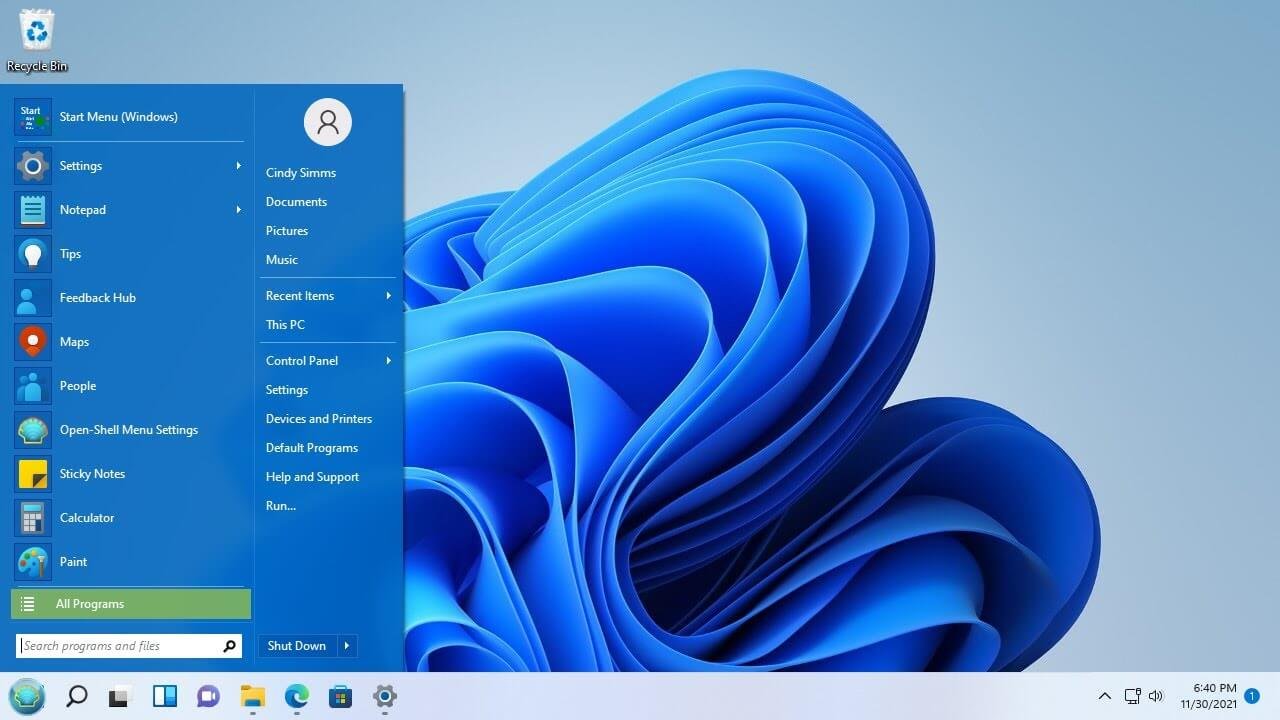Open Notepad from the start menu

tap(82, 209)
